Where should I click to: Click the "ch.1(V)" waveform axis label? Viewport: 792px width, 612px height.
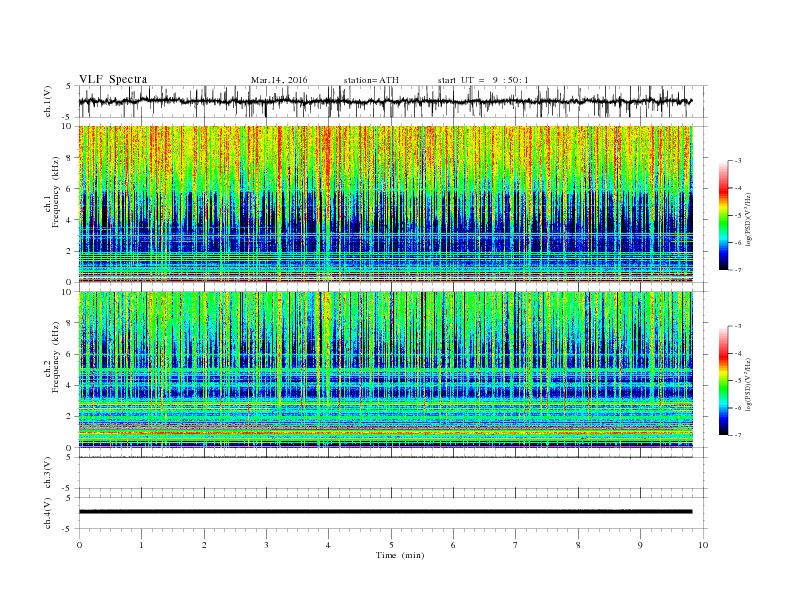click(48, 101)
